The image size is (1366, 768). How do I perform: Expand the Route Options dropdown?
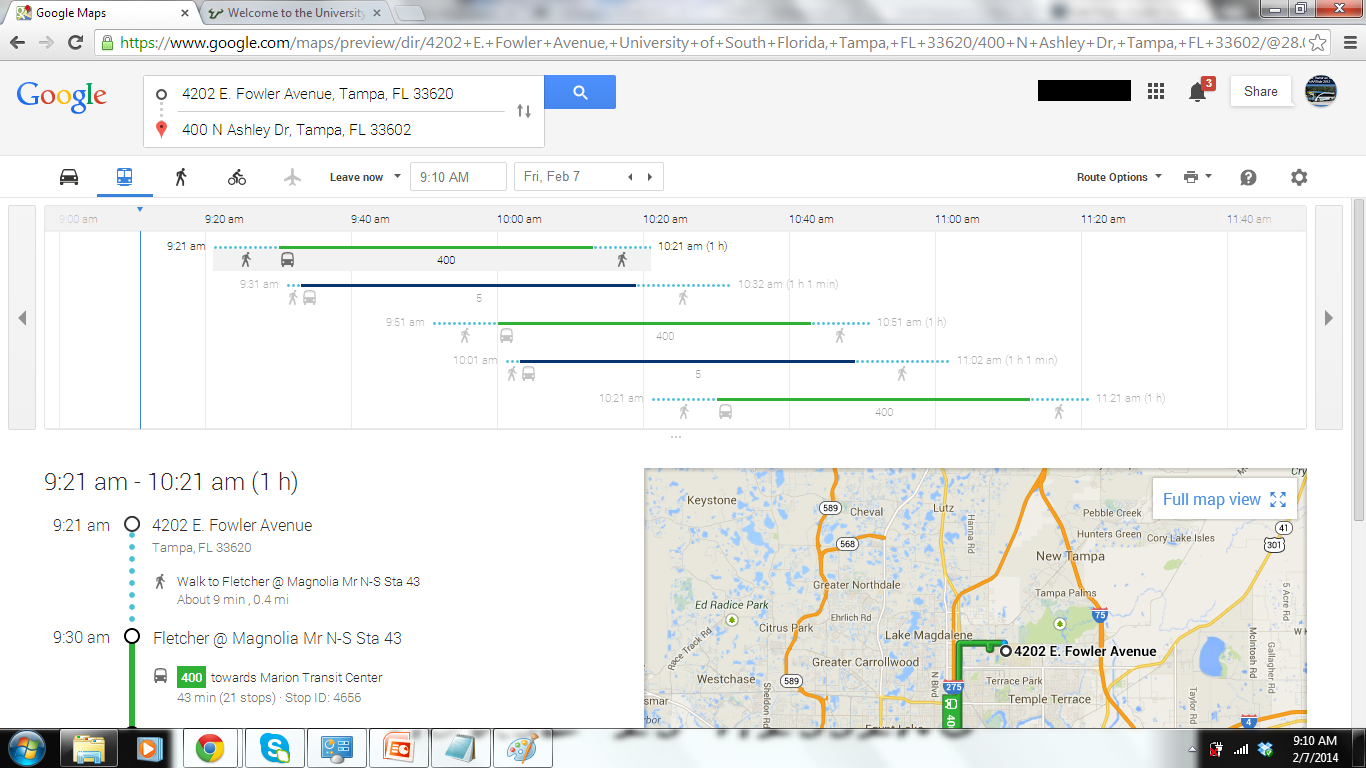point(1119,177)
